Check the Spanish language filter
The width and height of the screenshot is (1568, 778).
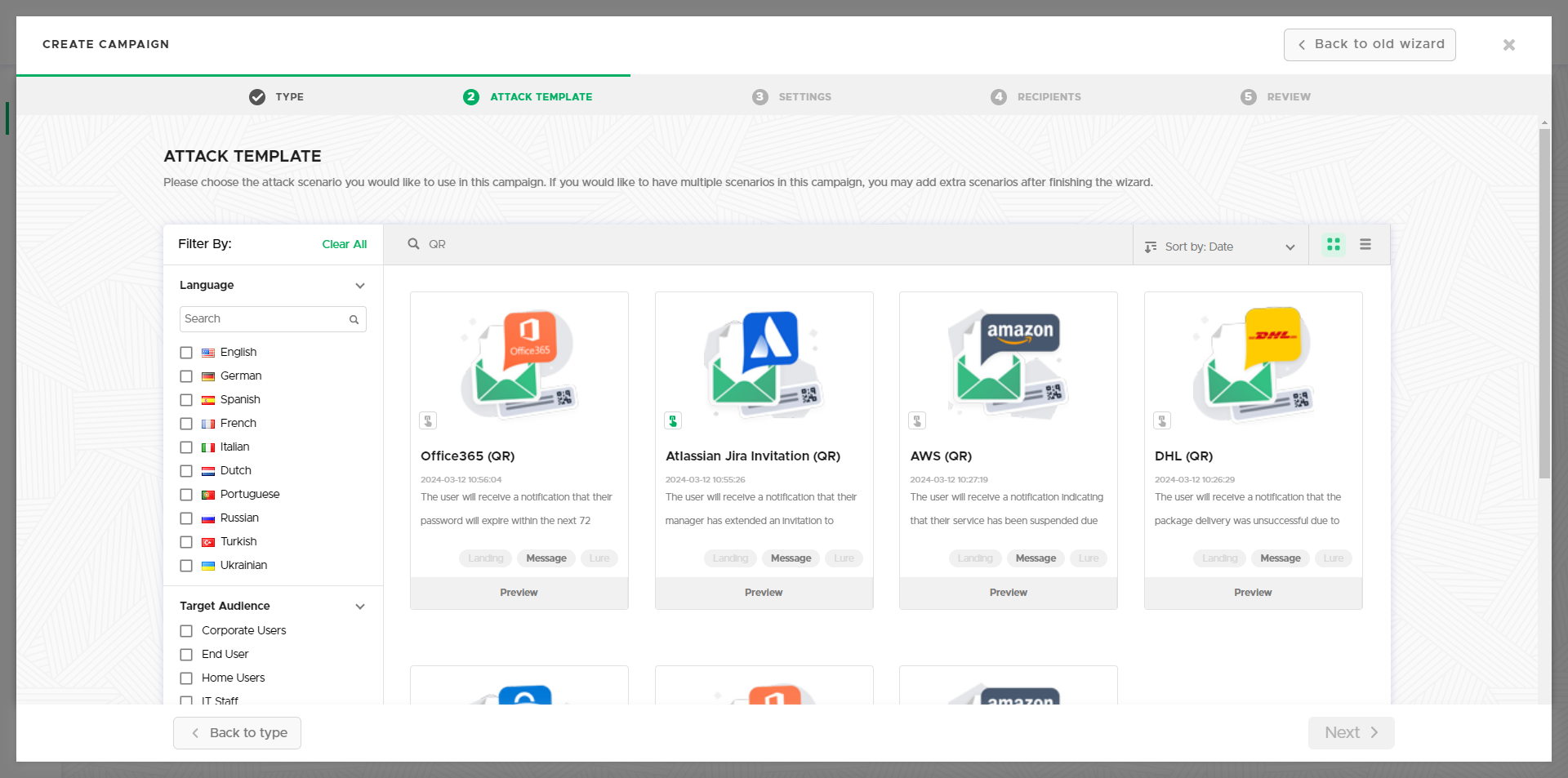point(186,400)
